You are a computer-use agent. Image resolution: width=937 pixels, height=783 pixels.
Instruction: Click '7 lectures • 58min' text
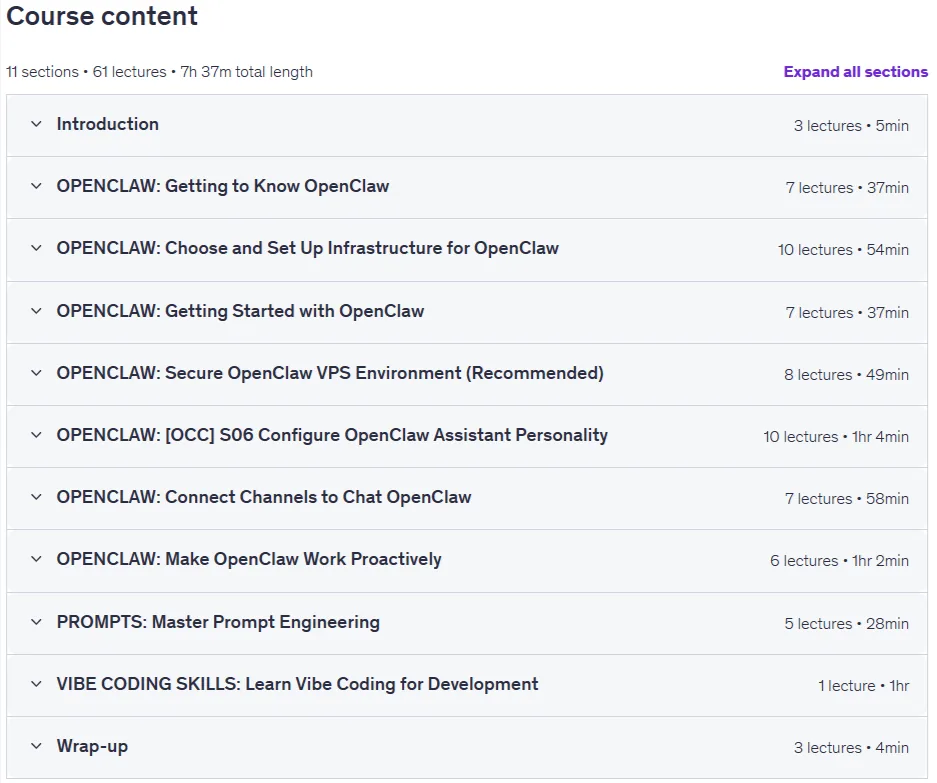[847, 498]
